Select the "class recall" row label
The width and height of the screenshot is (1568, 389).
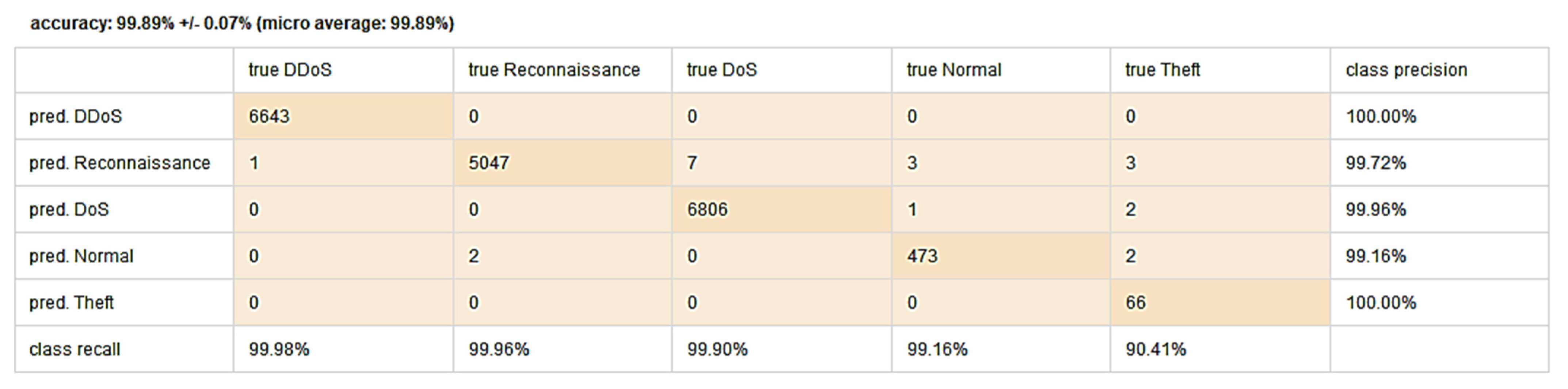pos(74,350)
